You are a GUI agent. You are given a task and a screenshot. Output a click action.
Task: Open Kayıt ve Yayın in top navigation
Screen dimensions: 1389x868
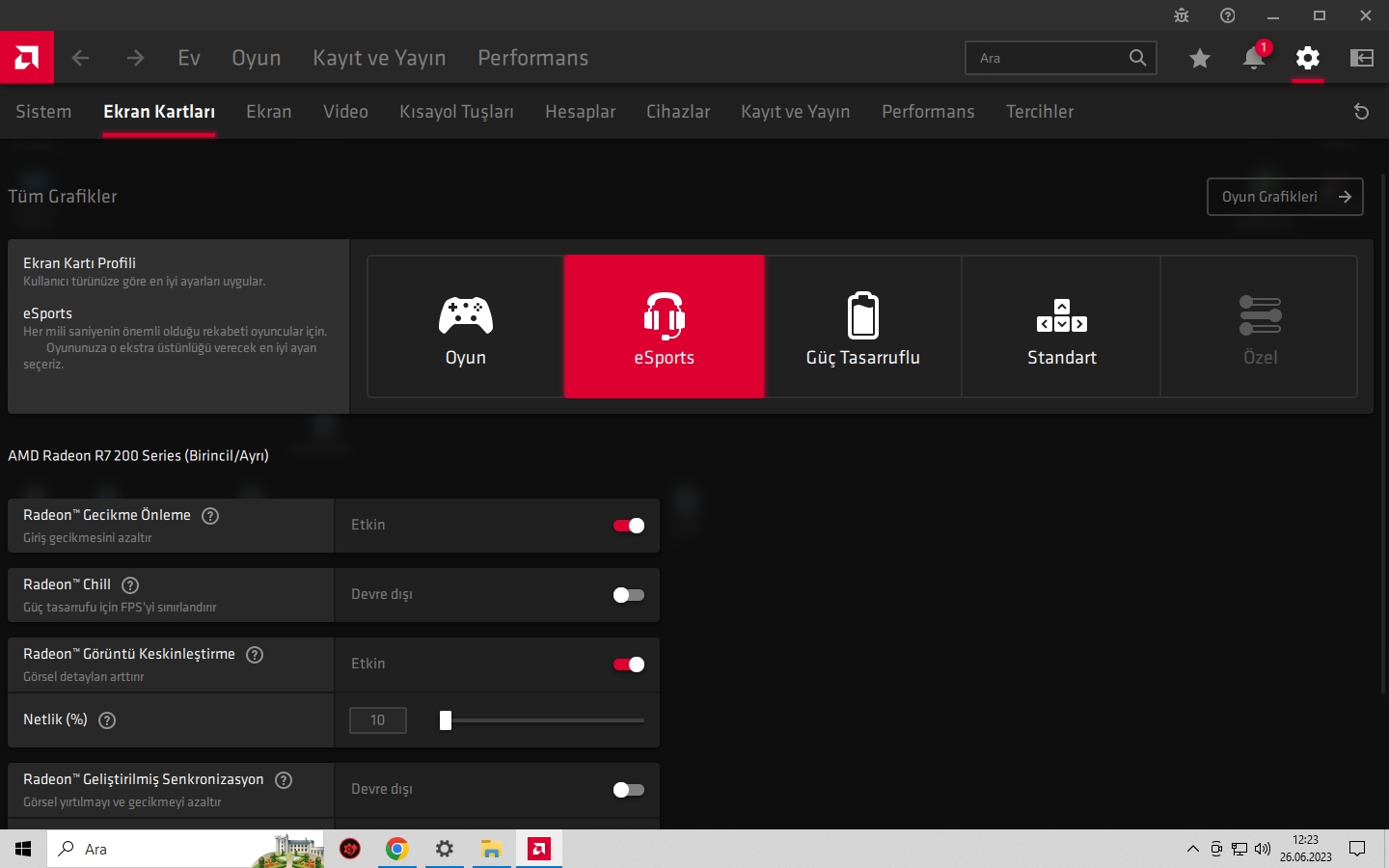click(379, 58)
